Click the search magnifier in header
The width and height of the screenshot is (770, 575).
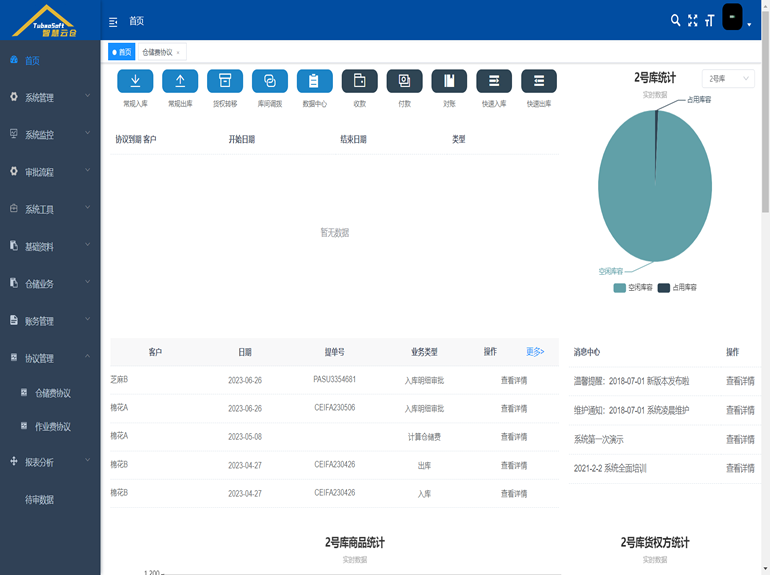click(675, 20)
